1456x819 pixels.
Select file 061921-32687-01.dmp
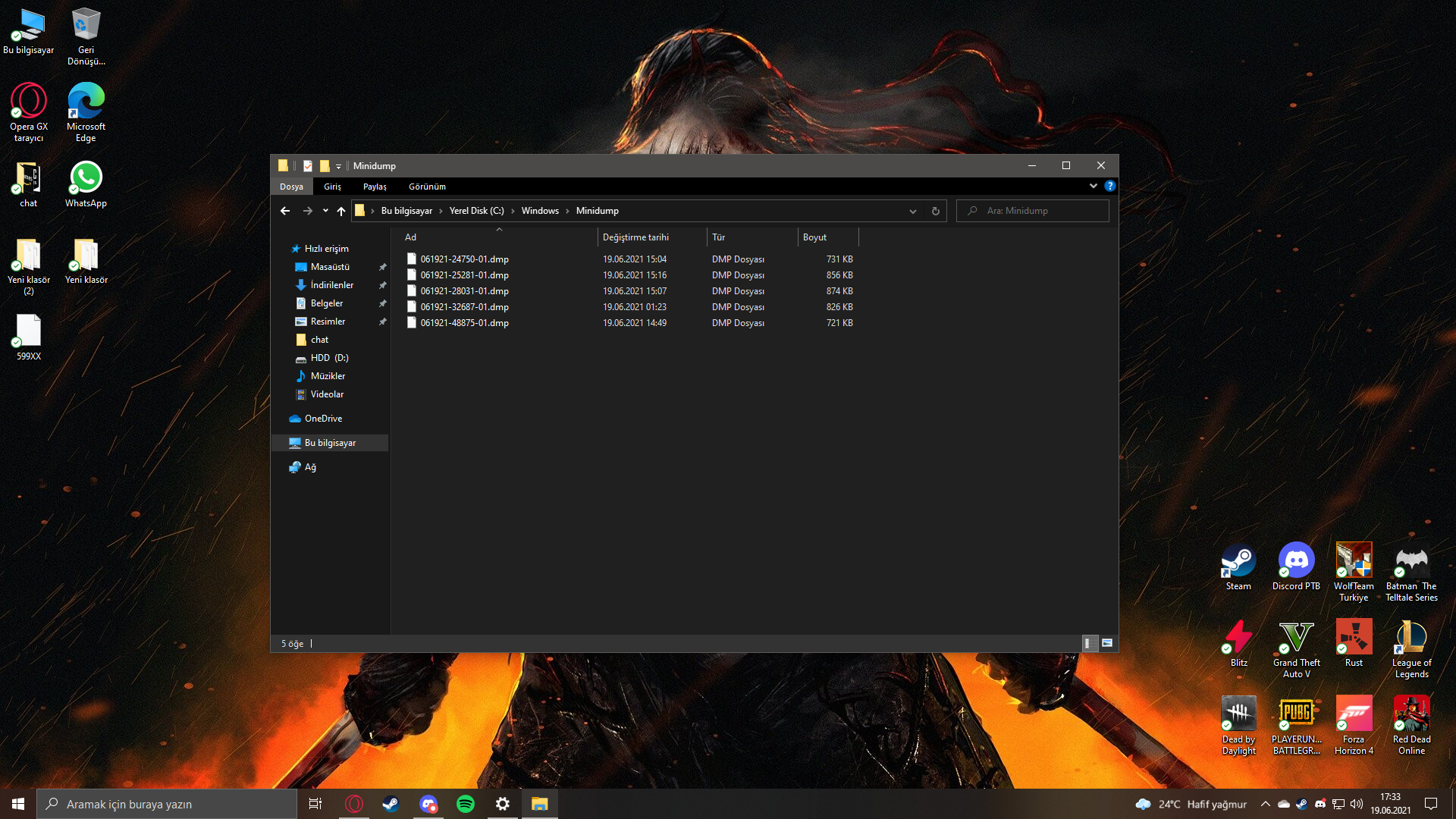[464, 307]
